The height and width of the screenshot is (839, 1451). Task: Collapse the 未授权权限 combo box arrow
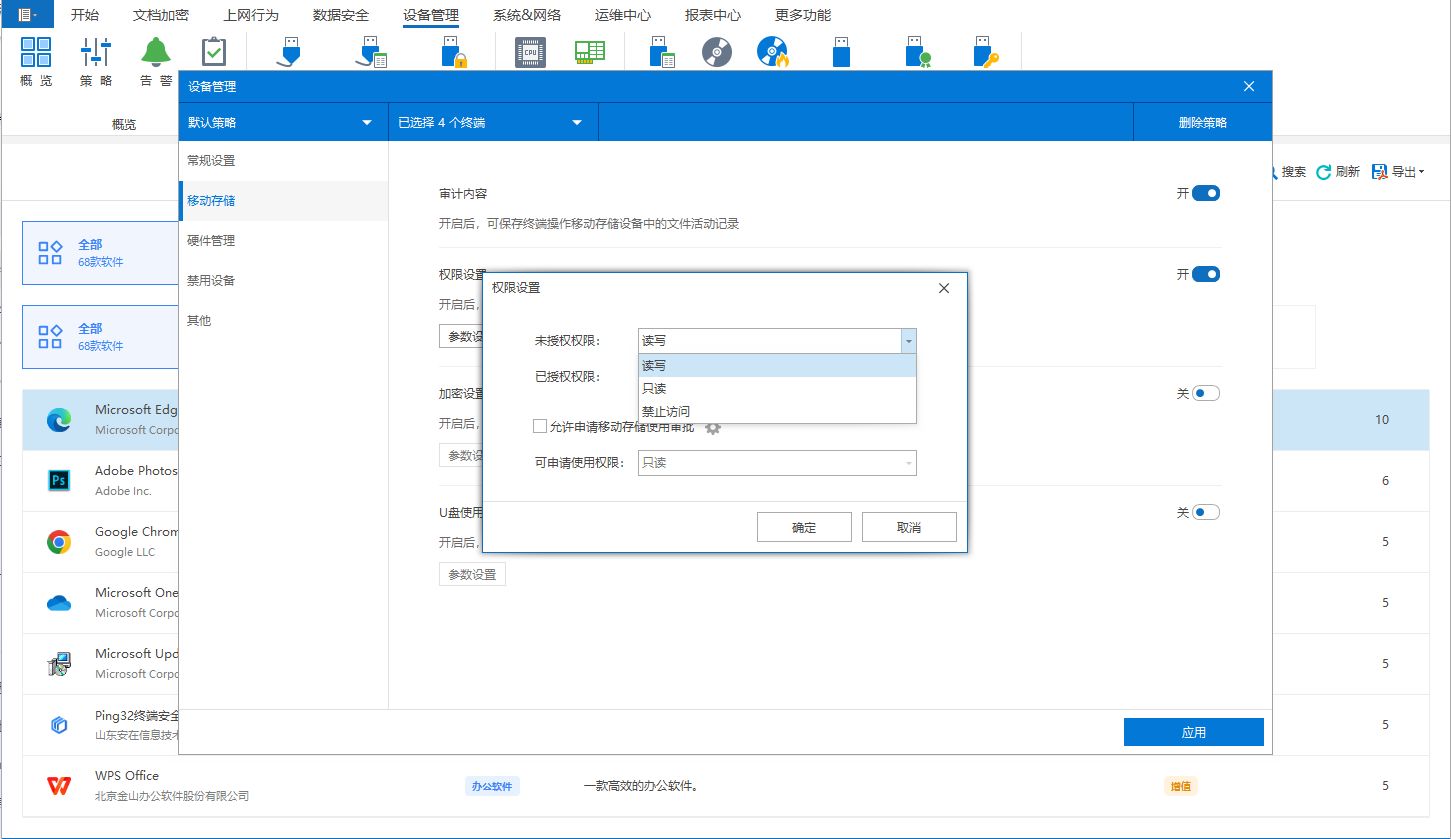[x=908, y=341]
